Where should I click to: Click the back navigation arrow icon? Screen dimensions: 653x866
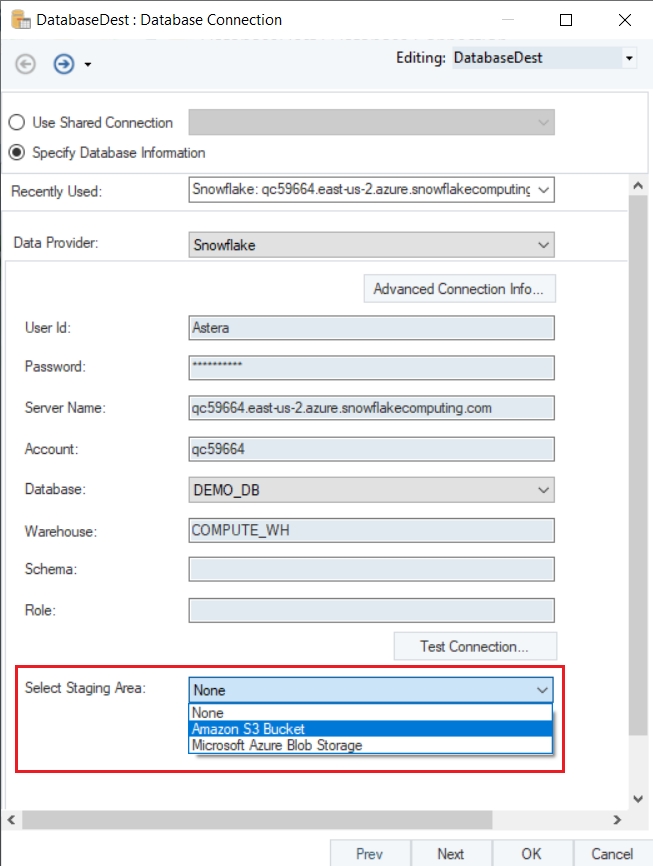[26, 64]
